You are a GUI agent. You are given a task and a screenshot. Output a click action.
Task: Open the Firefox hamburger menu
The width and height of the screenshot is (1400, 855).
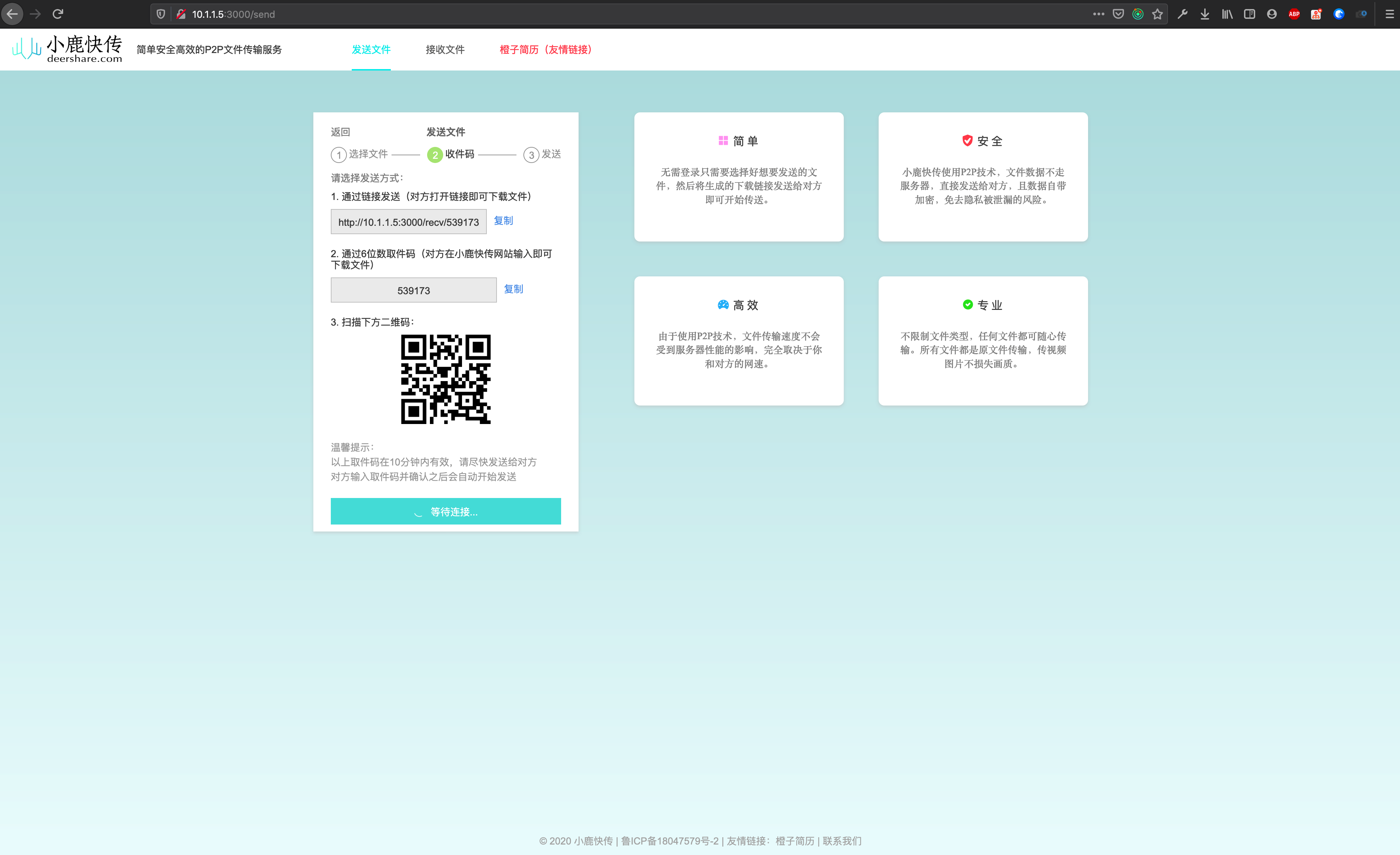[x=1389, y=14]
